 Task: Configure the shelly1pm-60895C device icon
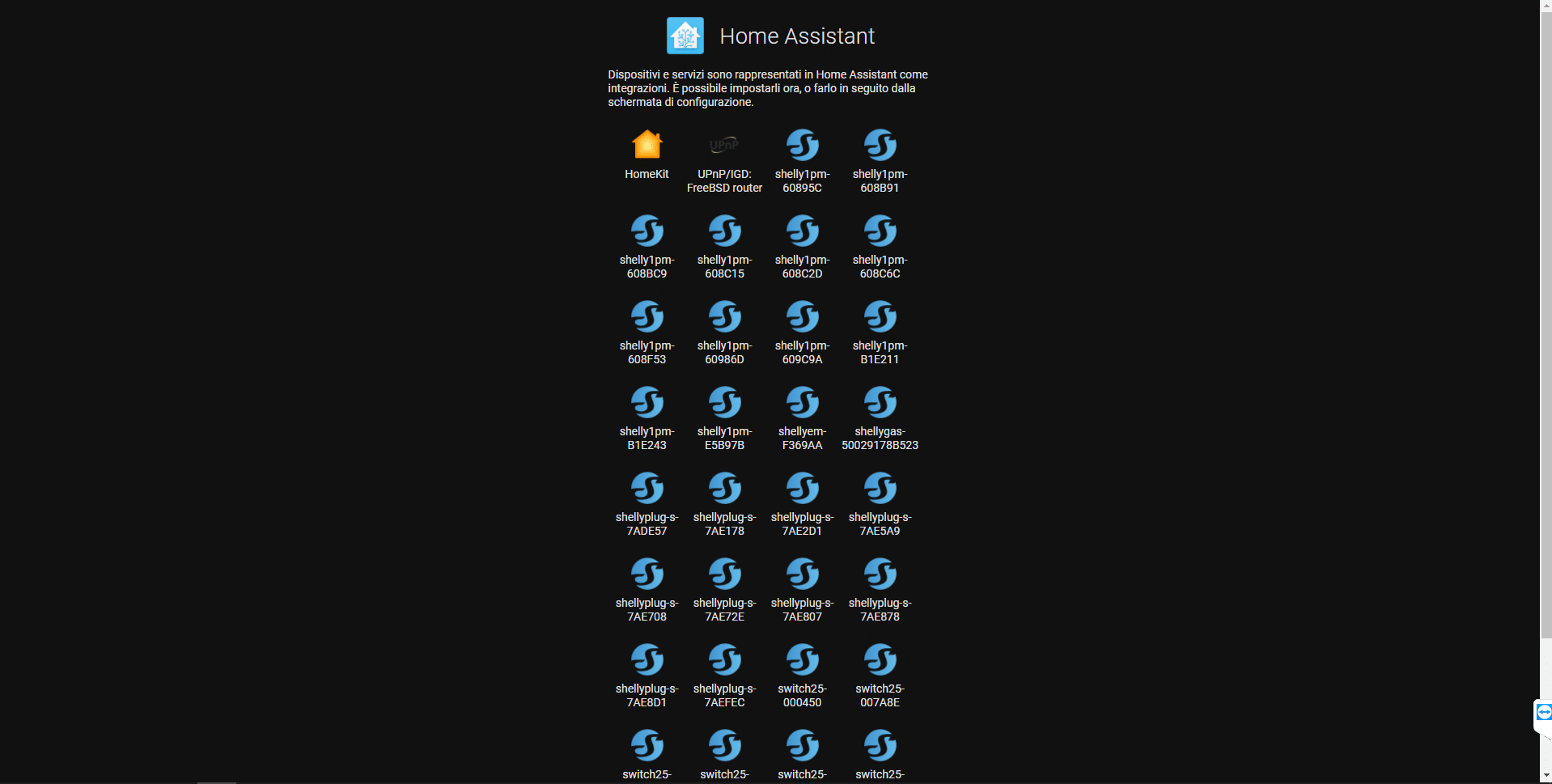[x=802, y=145]
